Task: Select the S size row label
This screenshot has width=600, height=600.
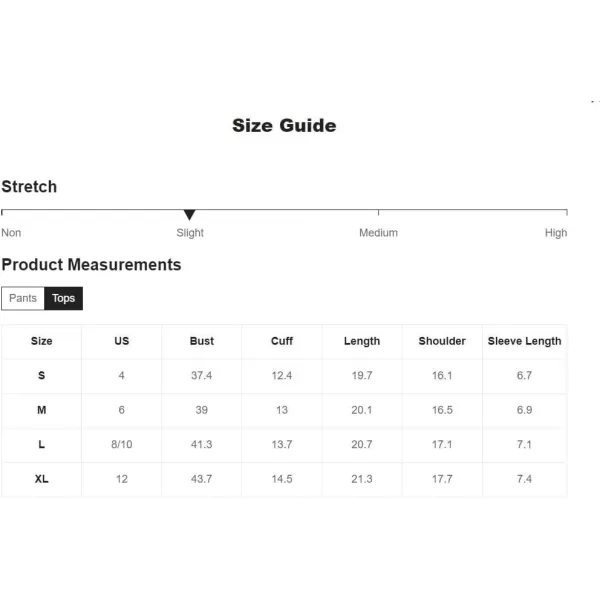Action: click(x=41, y=375)
